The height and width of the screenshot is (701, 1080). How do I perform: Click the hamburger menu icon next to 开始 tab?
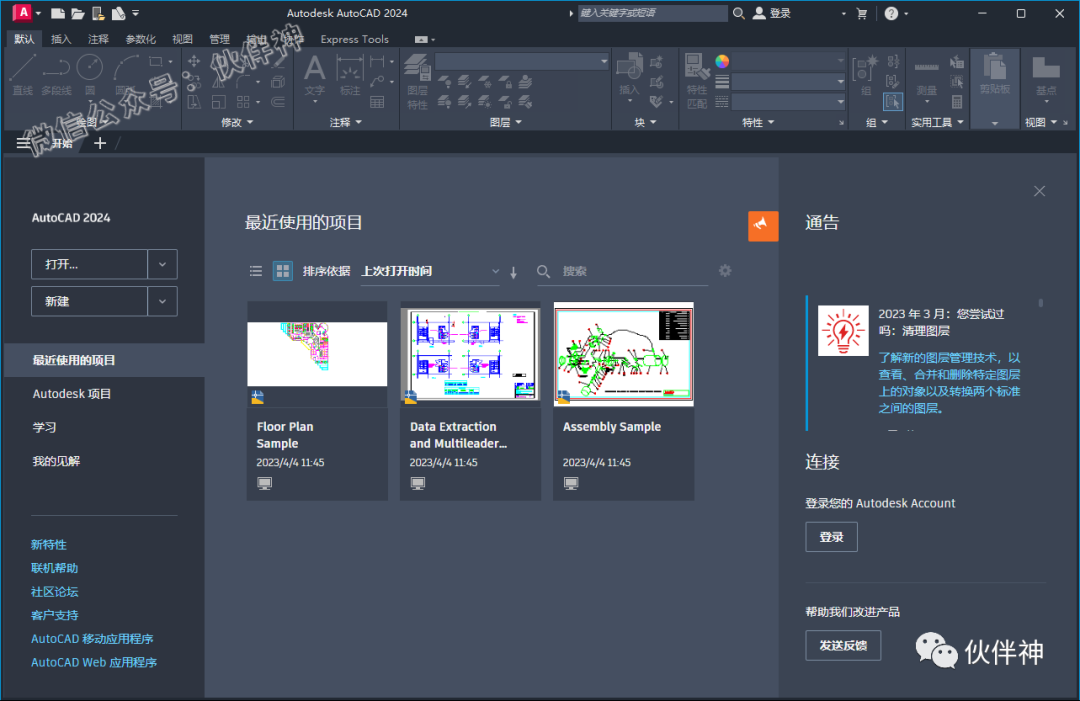pos(23,143)
